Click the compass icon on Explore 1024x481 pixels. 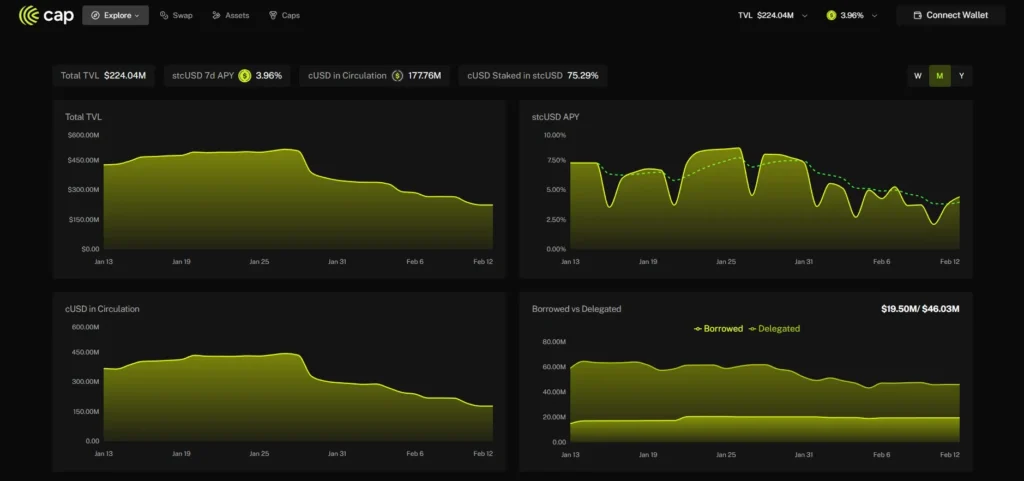tap(95, 16)
